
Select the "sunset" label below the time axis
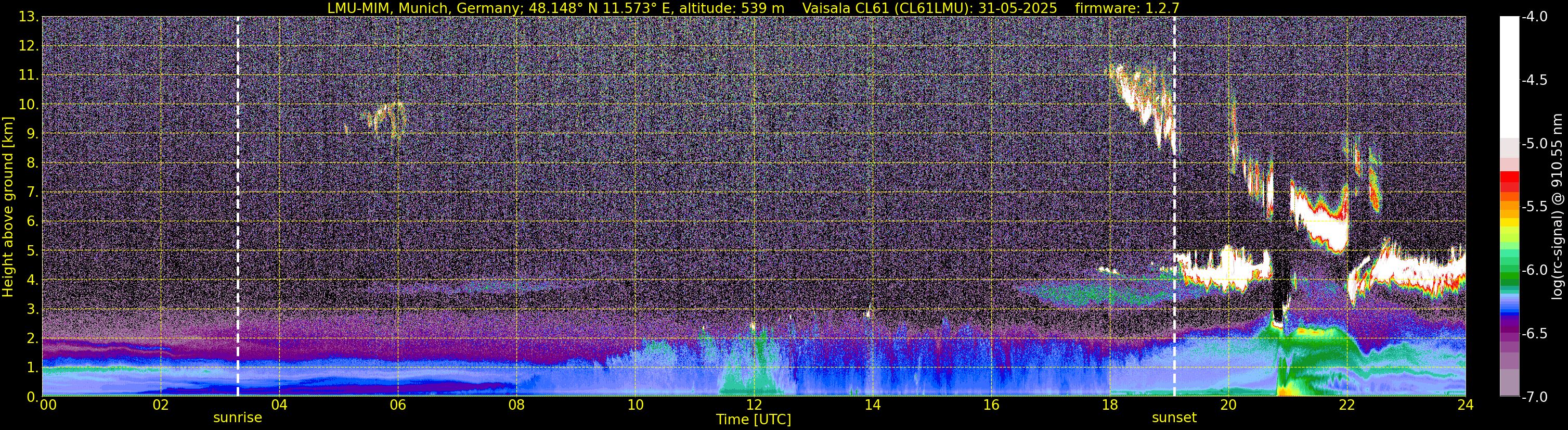pos(1174,418)
